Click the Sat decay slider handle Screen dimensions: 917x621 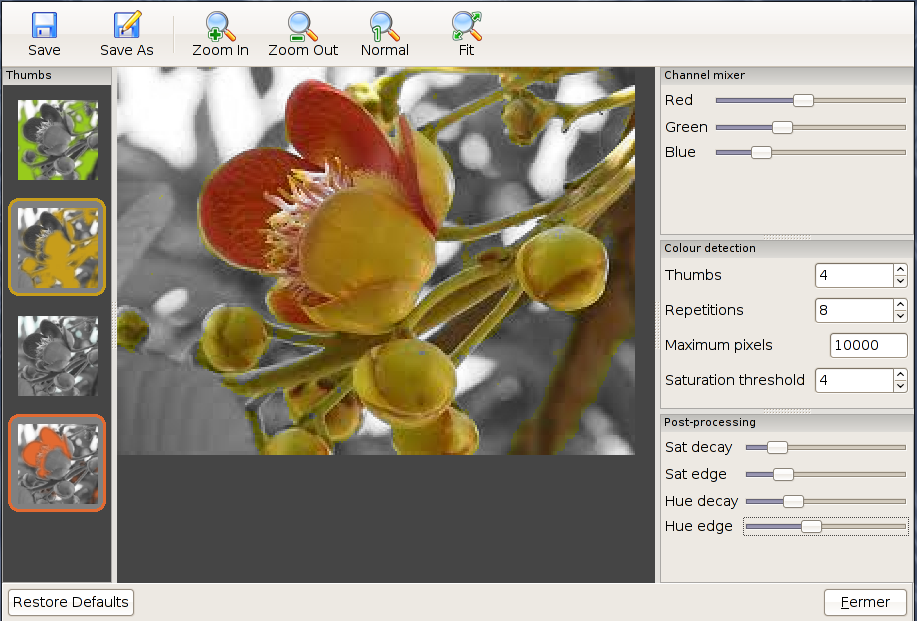(777, 447)
